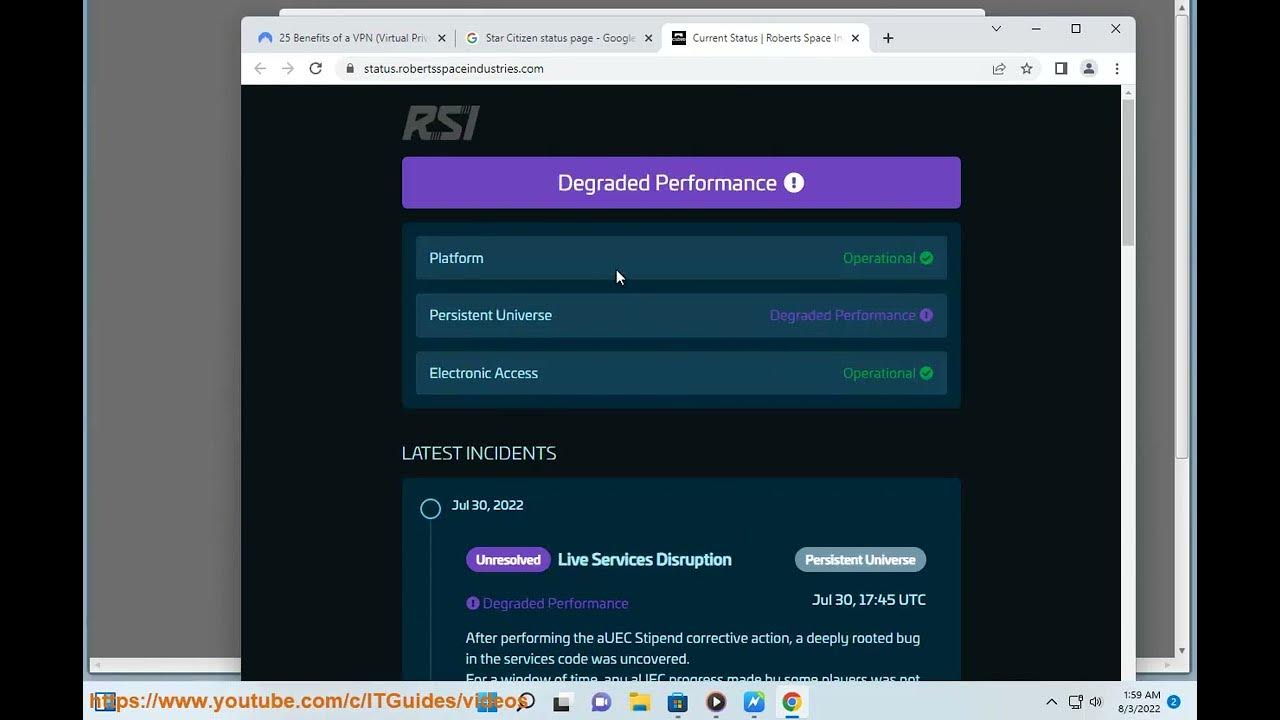Open the notification count badge
The height and width of the screenshot is (720, 1280).
click(x=1174, y=702)
